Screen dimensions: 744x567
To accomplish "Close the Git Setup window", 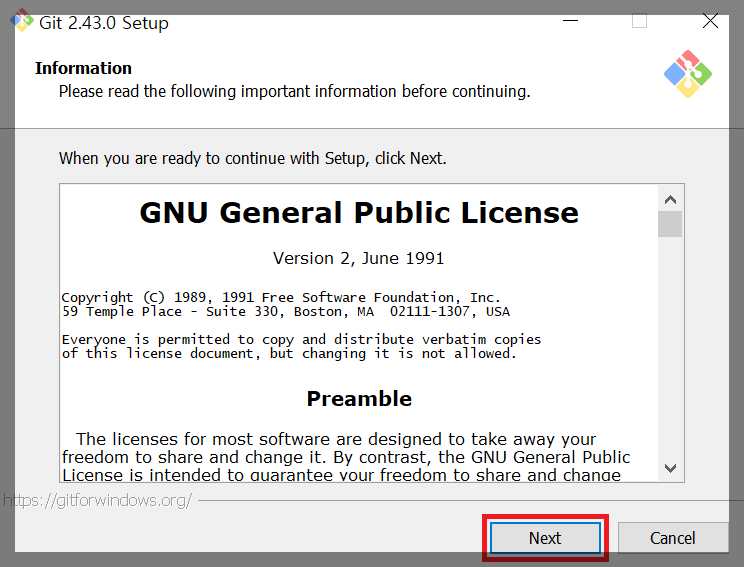I will coord(710,20).
